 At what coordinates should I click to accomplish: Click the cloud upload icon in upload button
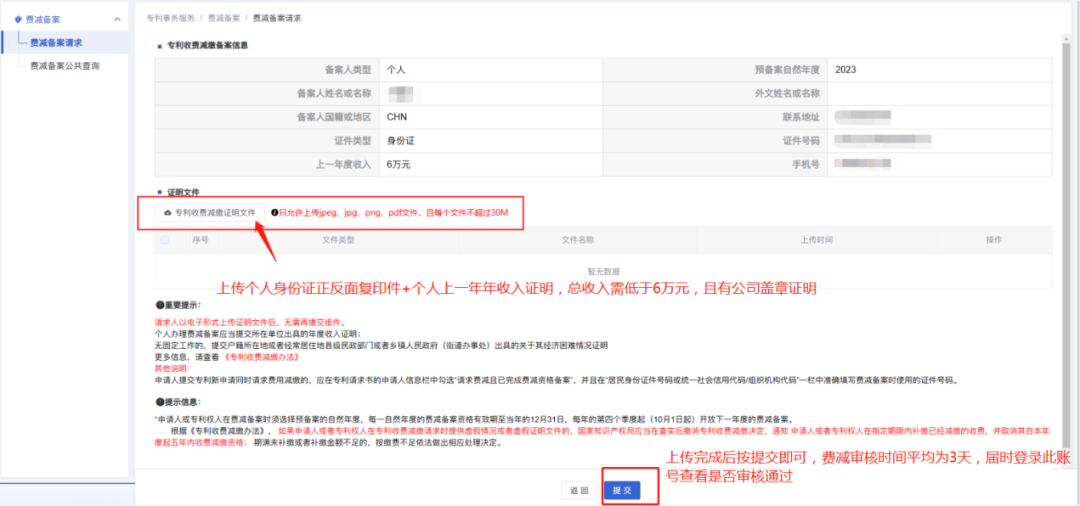(x=167, y=213)
